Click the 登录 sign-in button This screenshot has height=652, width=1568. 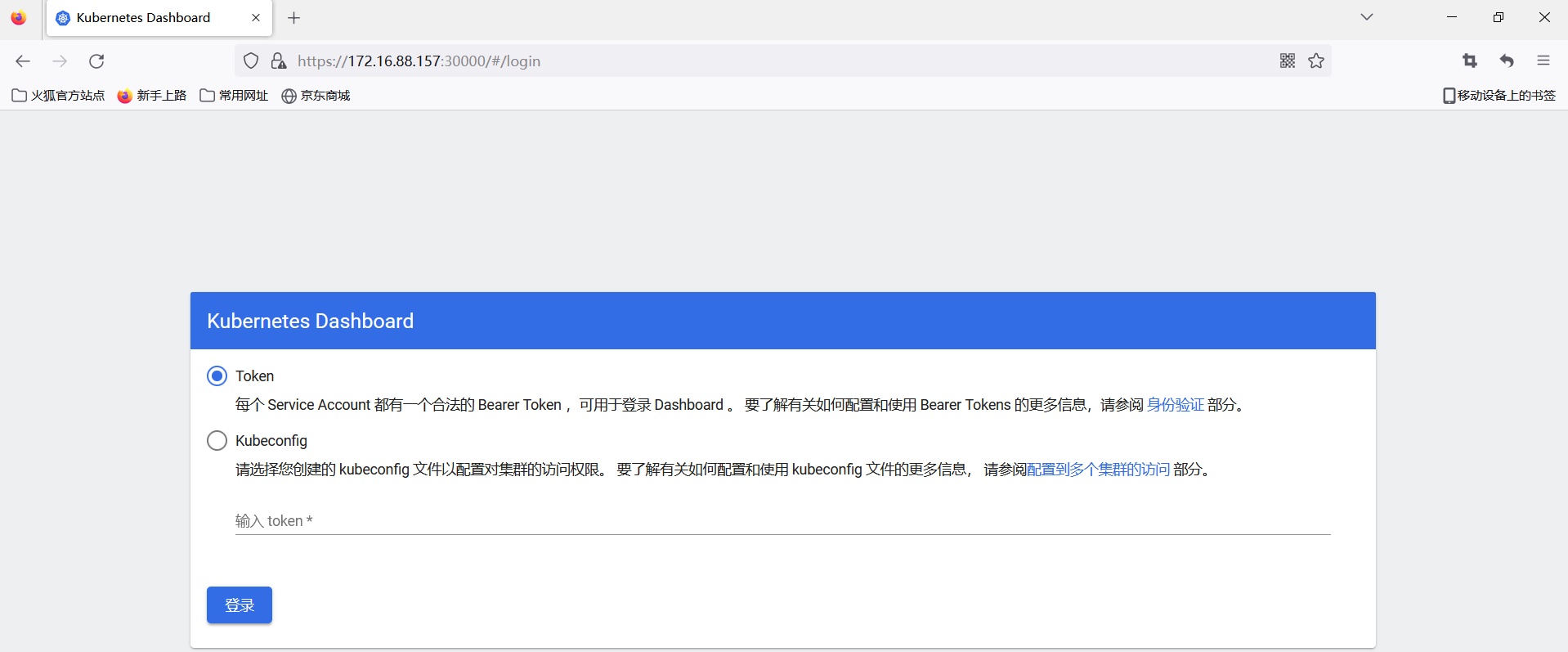point(240,605)
